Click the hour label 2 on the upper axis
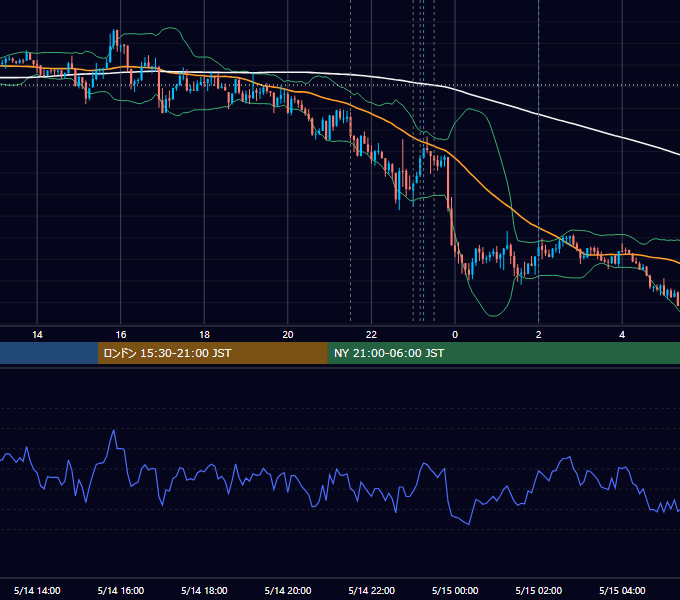Image resolution: width=680 pixels, height=600 pixels. tap(539, 335)
